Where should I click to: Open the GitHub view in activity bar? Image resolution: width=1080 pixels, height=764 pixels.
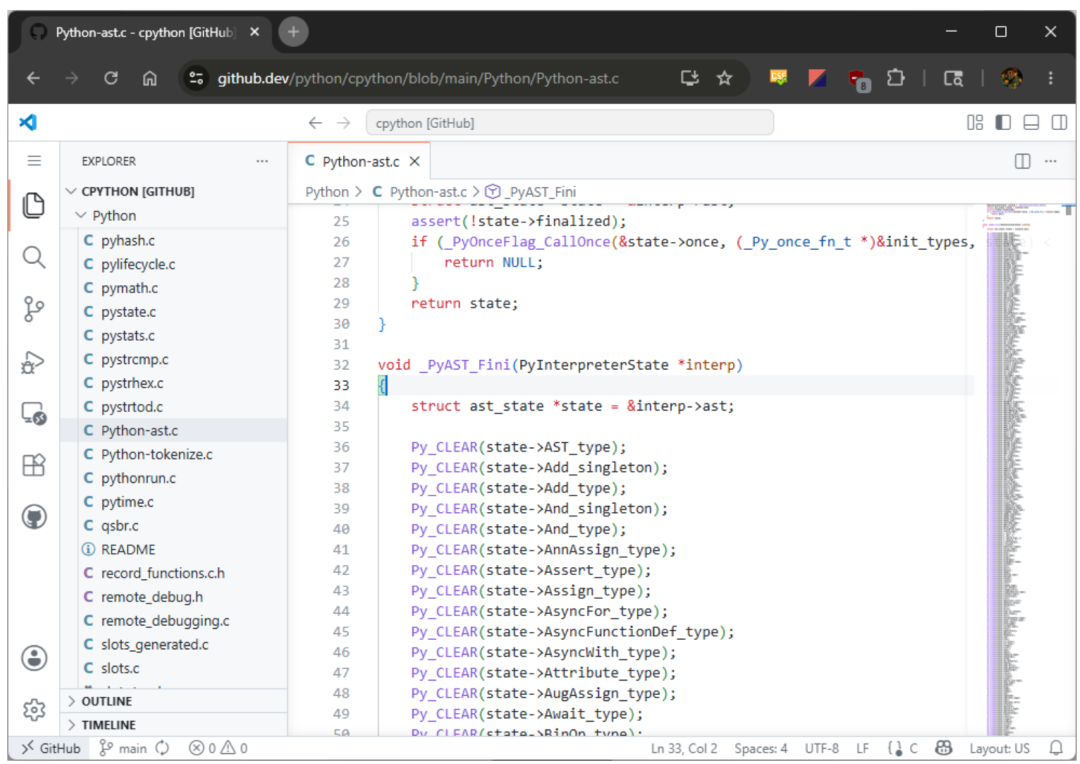click(33, 517)
